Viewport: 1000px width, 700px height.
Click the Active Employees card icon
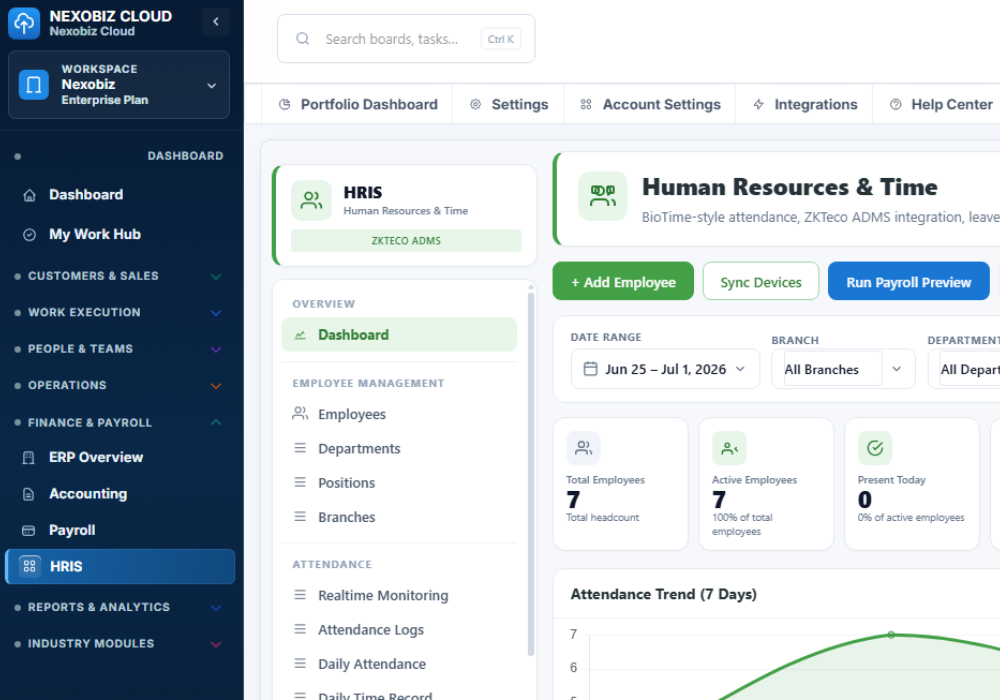tap(729, 448)
